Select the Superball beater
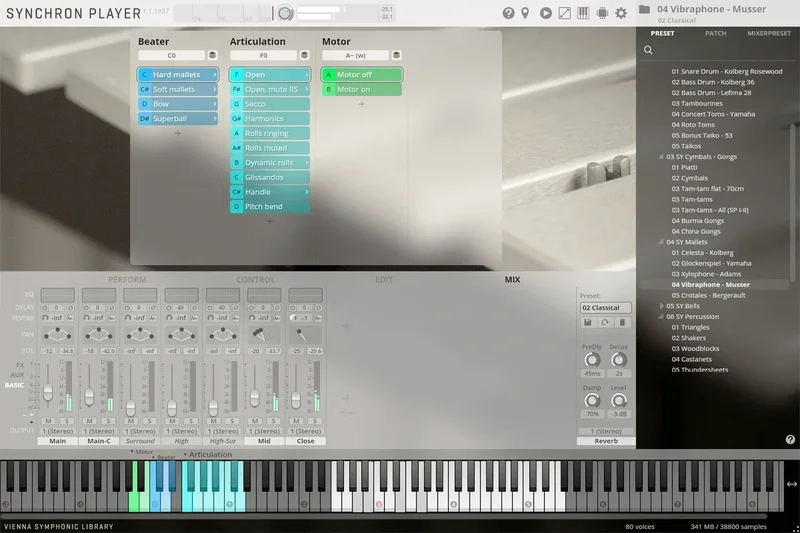 (x=178, y=119)
